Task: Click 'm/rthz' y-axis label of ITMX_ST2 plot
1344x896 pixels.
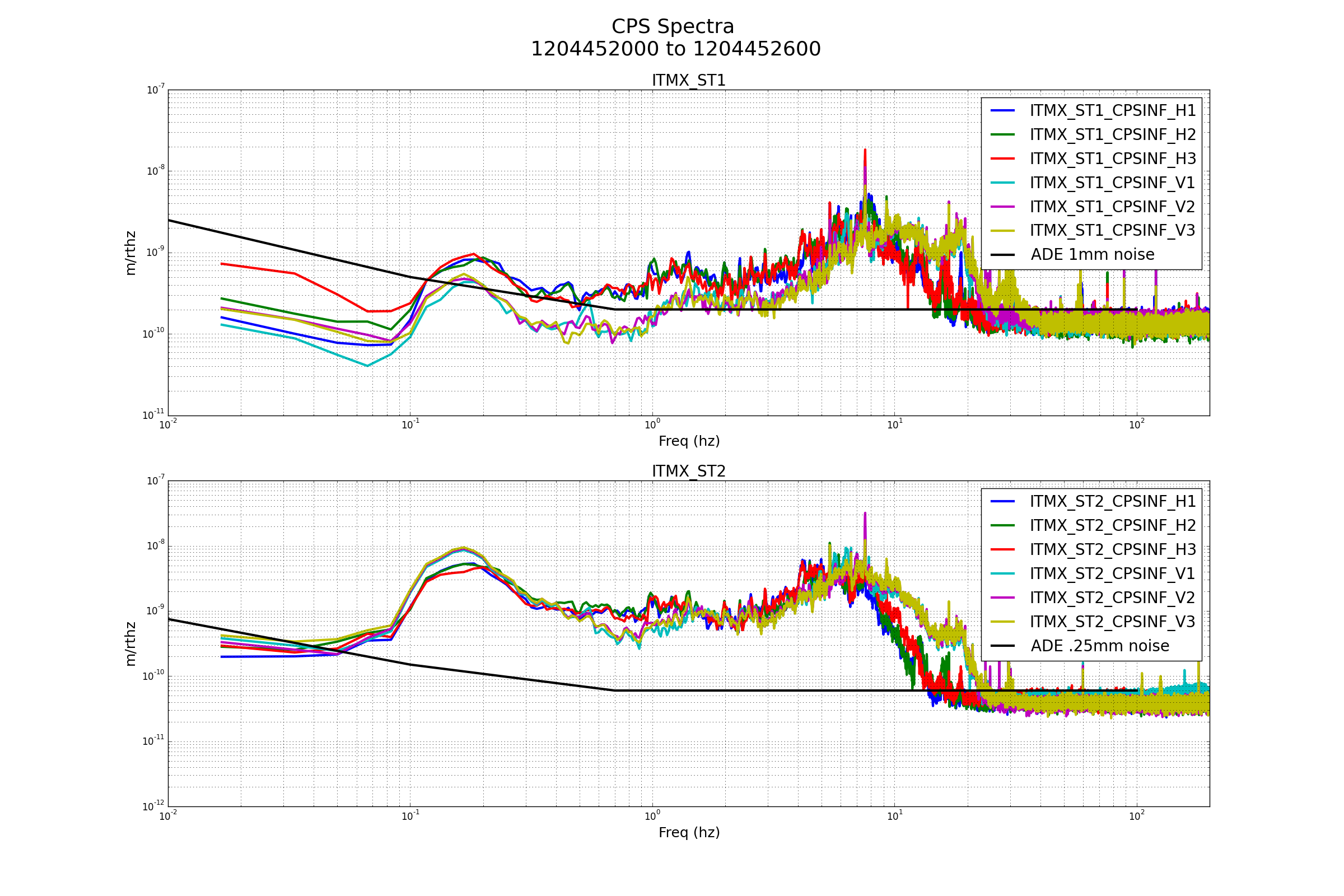Action: (x=130, y=644)
